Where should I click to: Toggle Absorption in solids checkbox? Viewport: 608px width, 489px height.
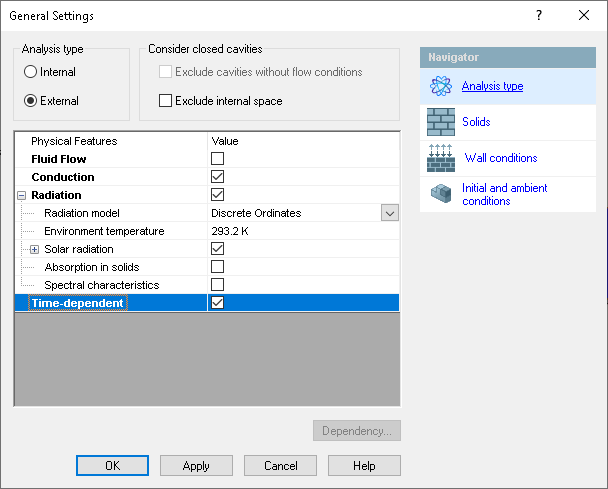pyautogui.click(x=217, y=267)
